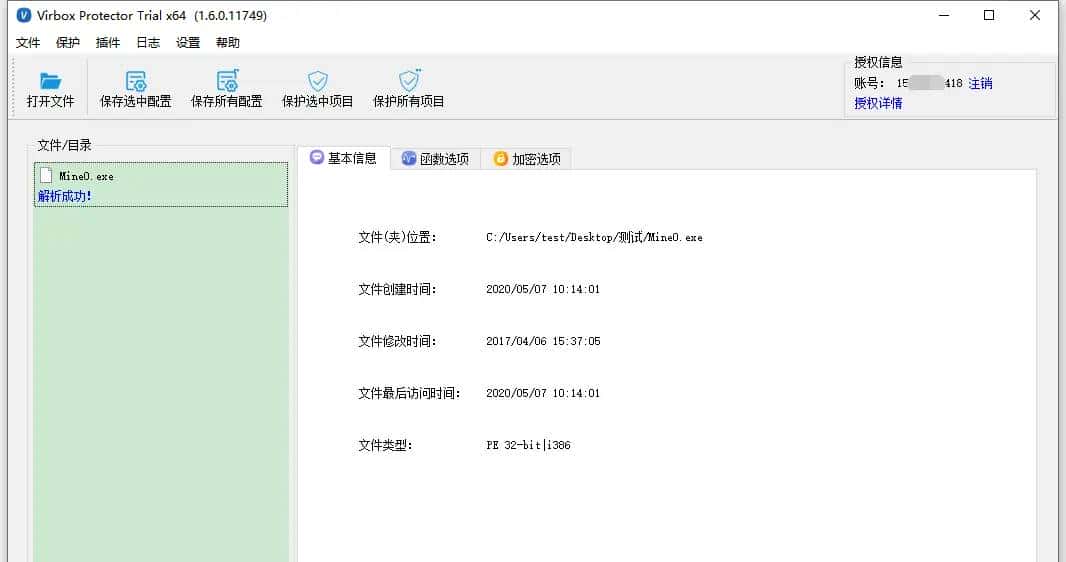The height and width of the screenshot is (562, 1066).
Task: Maximize the Virbox Protector window
Action: pyautogui.click(x=989, y=15)
